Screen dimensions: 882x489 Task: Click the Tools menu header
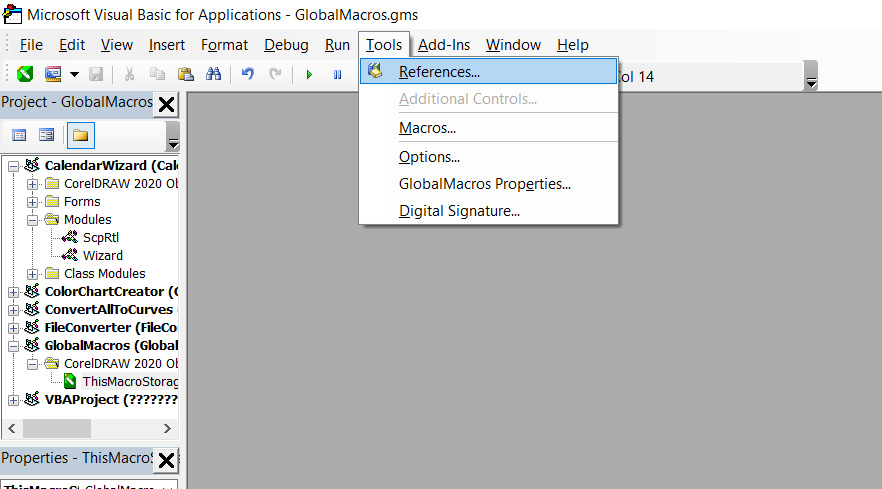click(x=384, y=44)
